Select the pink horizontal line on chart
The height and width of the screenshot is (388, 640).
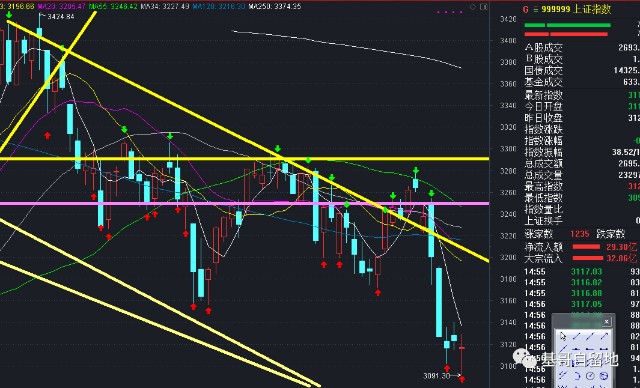point(244,203)
